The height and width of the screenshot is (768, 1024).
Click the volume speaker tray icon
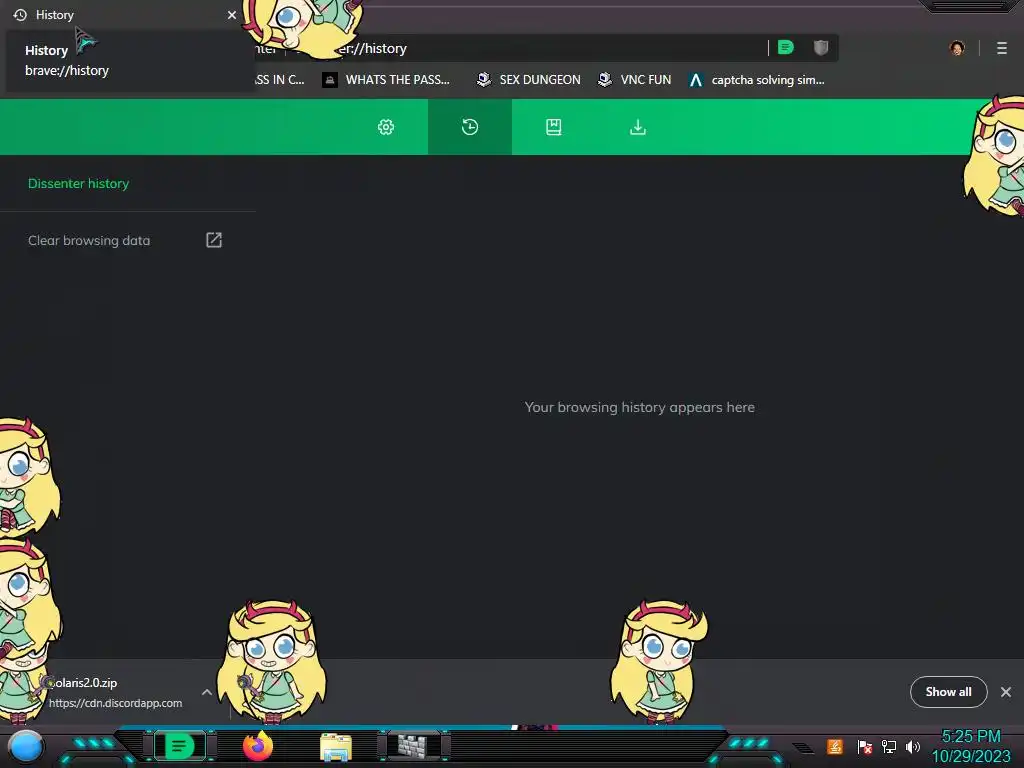pyautogui.click(x=913, y=746)
